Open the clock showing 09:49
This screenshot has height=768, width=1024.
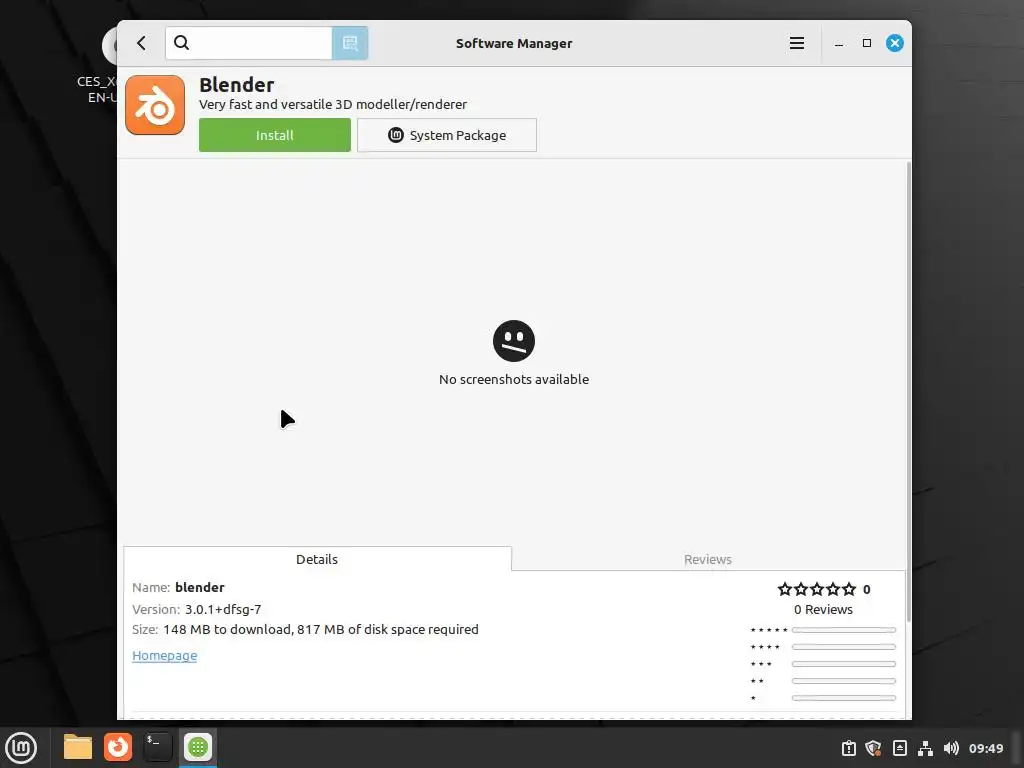[986, 748]
